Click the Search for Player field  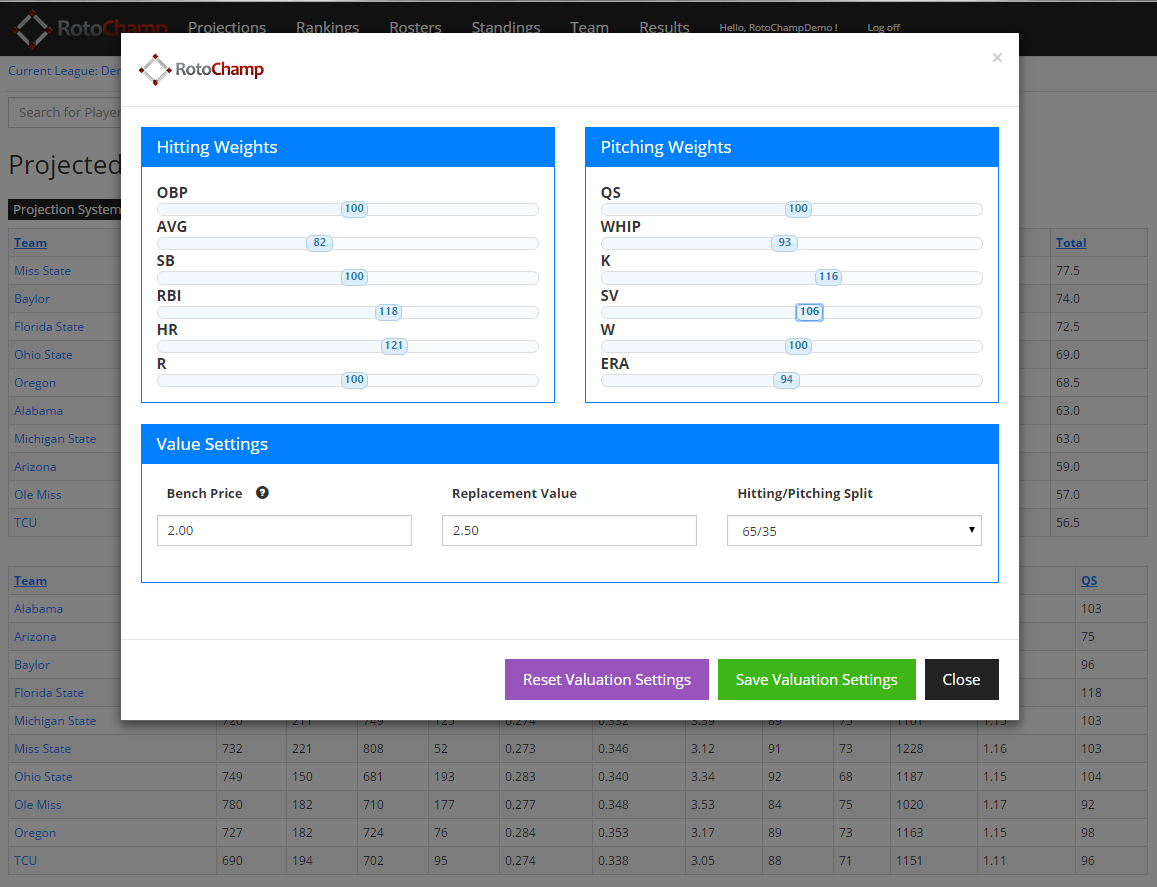coord(65,112)
